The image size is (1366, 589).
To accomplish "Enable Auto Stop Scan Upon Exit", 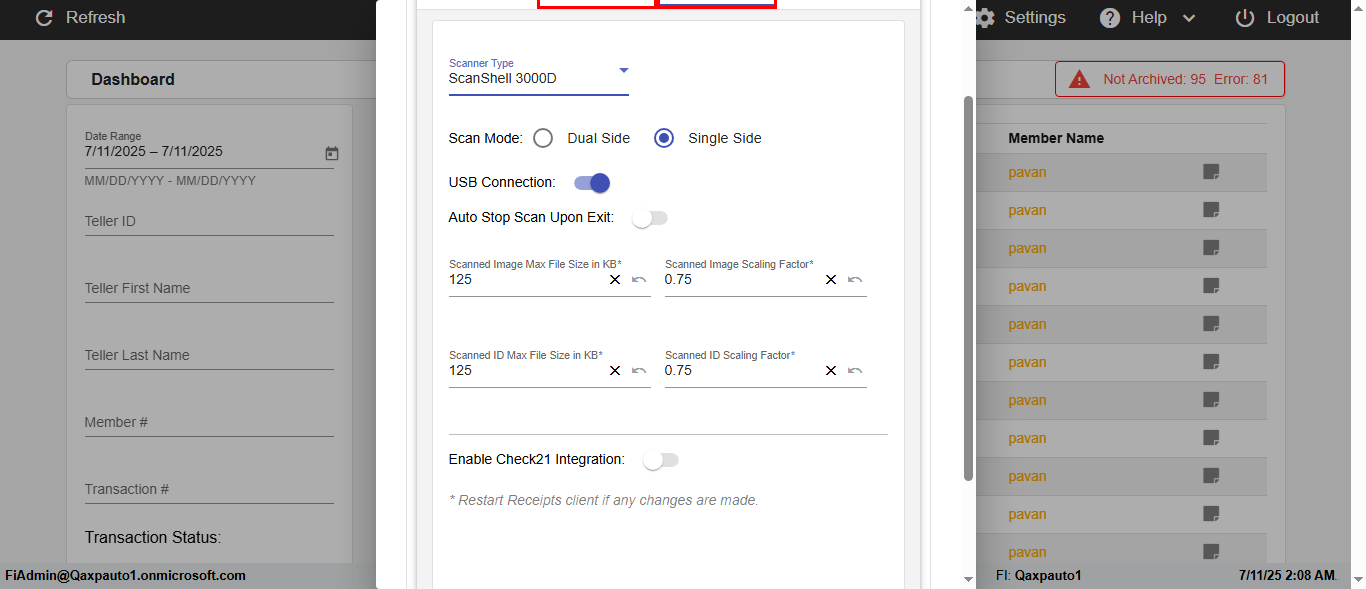I will coord(650,218).
